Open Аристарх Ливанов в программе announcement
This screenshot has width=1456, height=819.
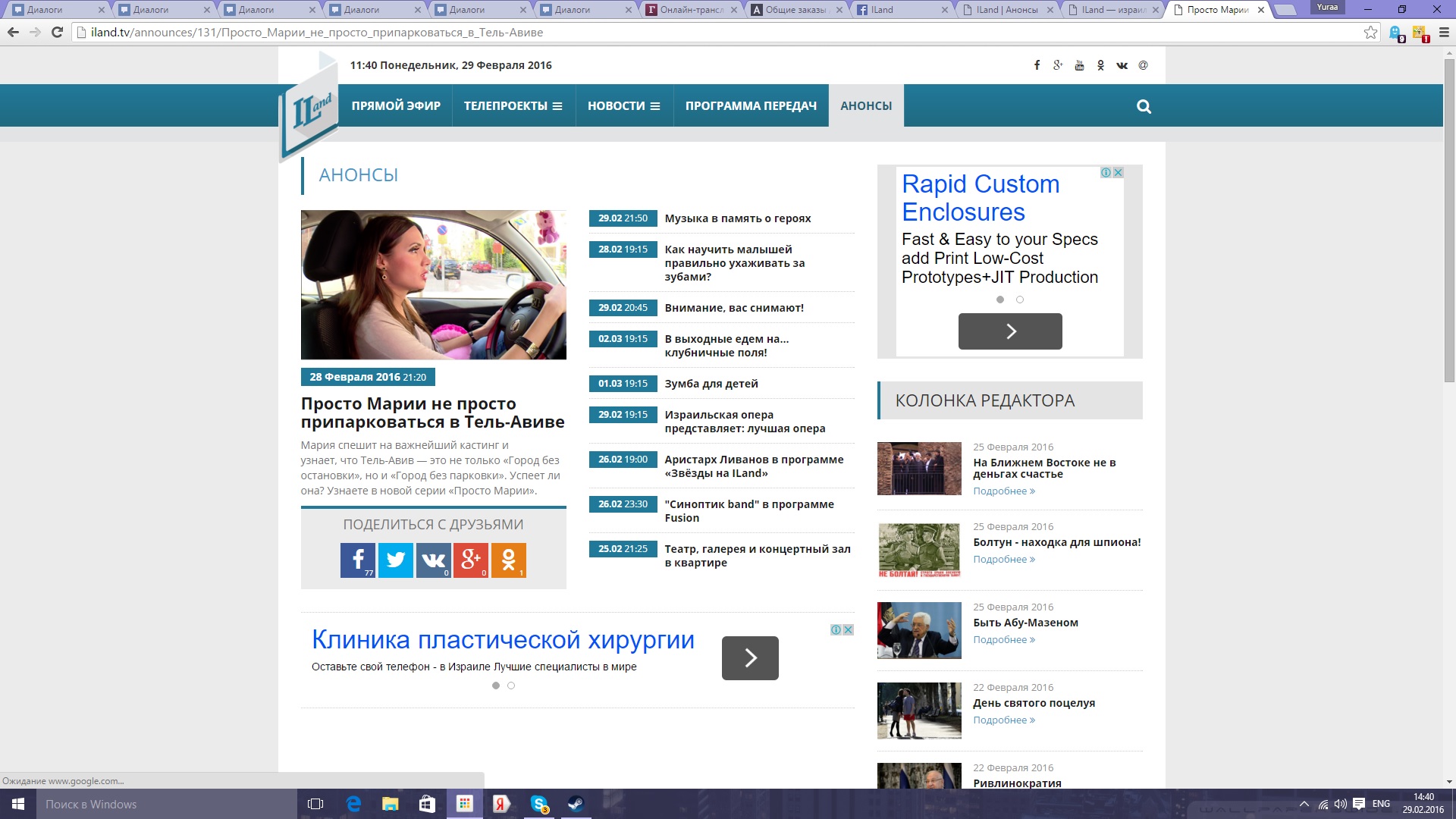[x=754, y=466]
